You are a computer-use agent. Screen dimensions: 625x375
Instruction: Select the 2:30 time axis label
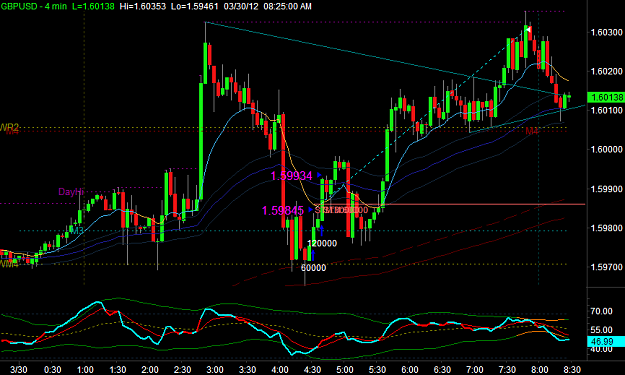183,370
